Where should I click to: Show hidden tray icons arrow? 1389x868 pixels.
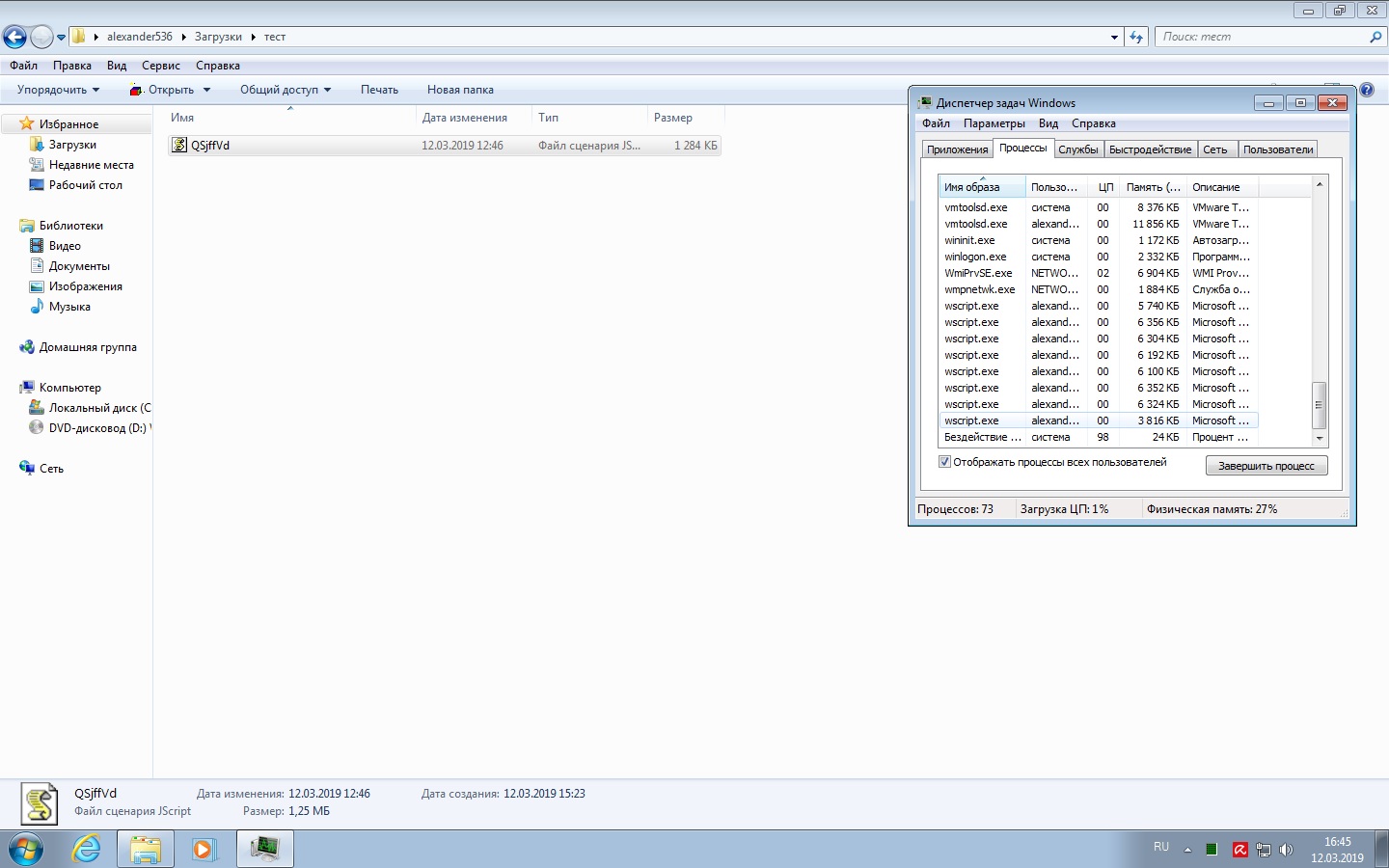coord(1187,850)
